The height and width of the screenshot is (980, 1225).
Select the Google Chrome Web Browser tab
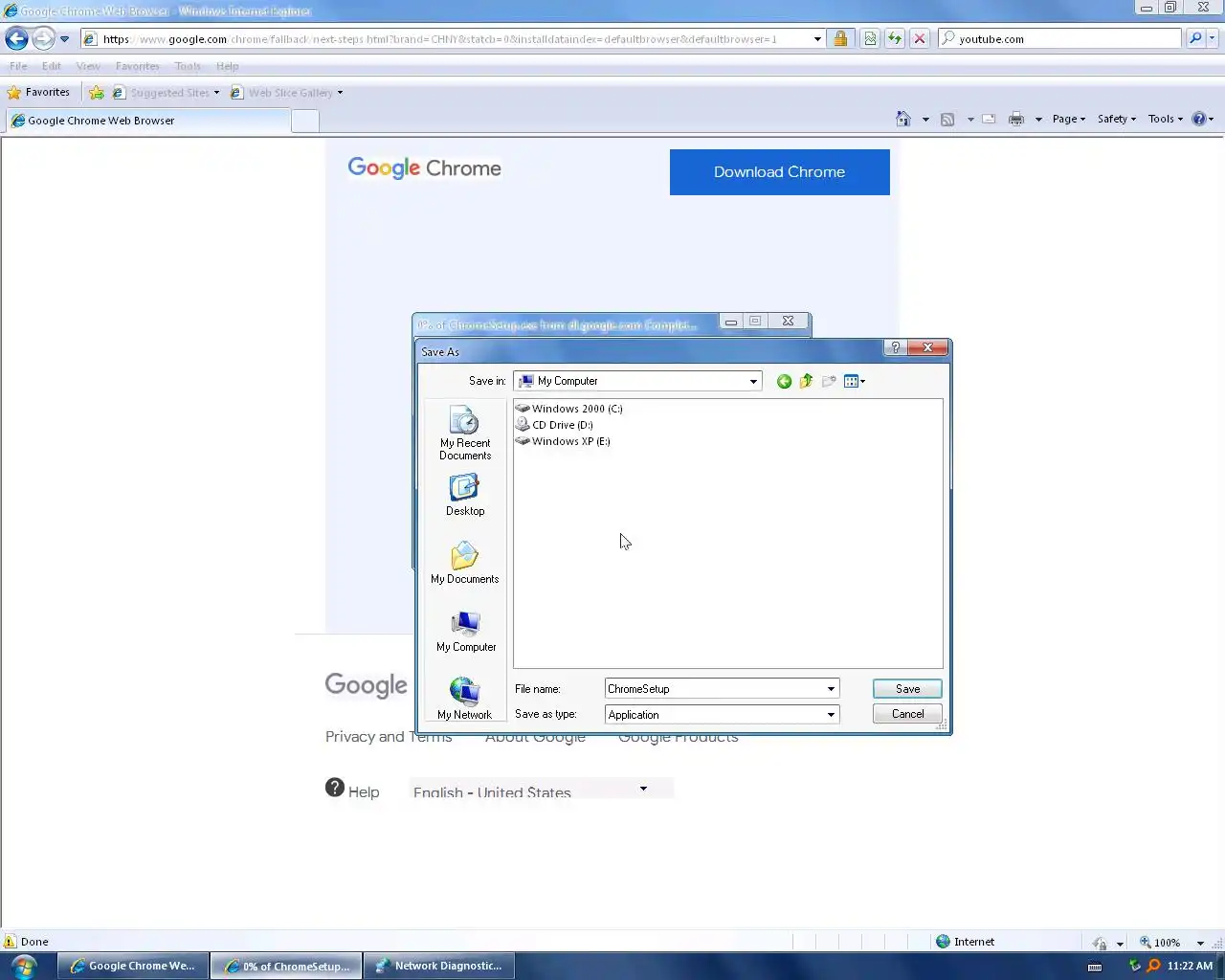pos(147,121)
